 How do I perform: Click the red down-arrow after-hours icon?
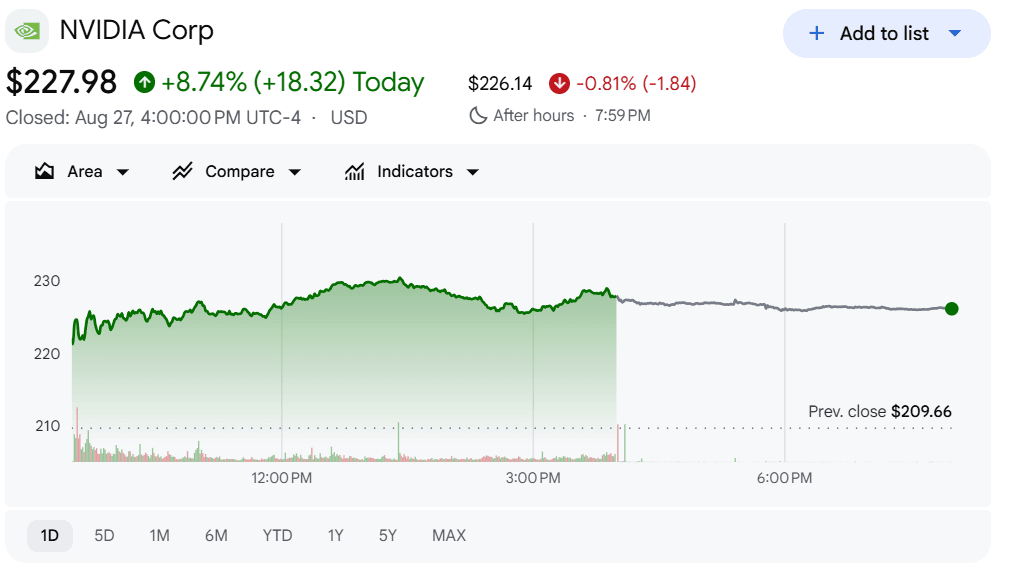tap(559, 83)
